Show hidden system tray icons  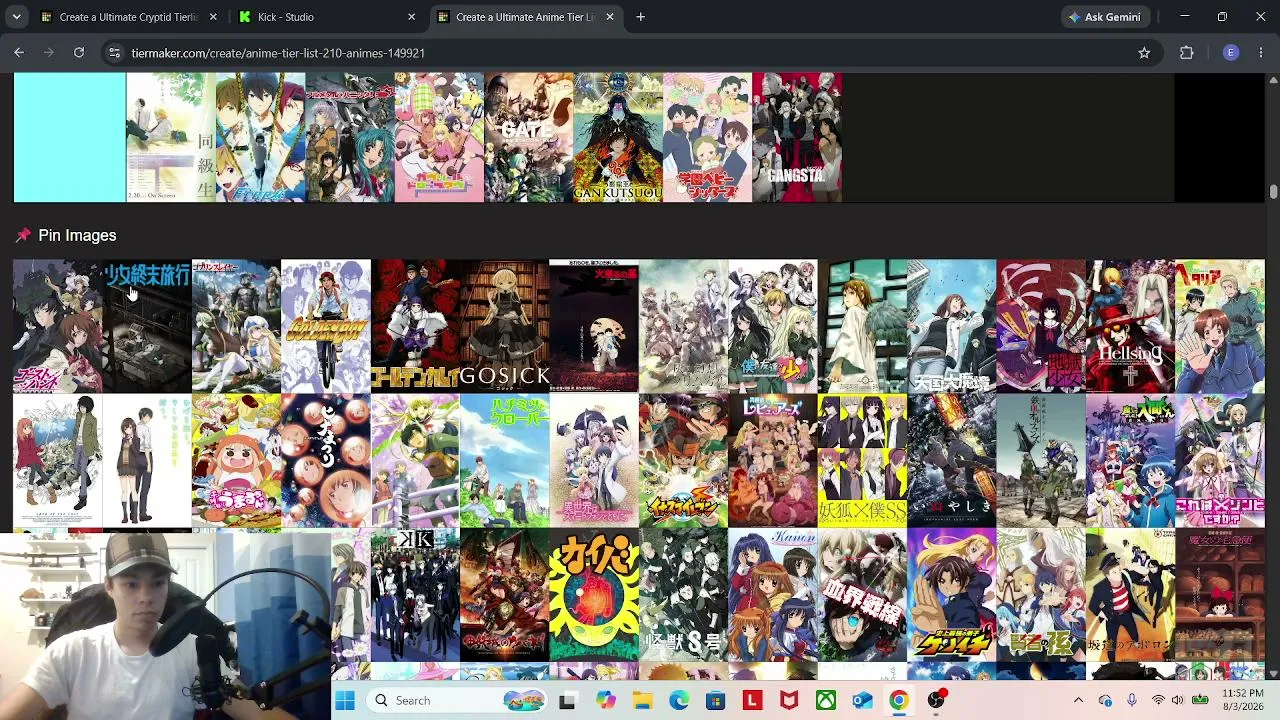(x=1078, y=701)
